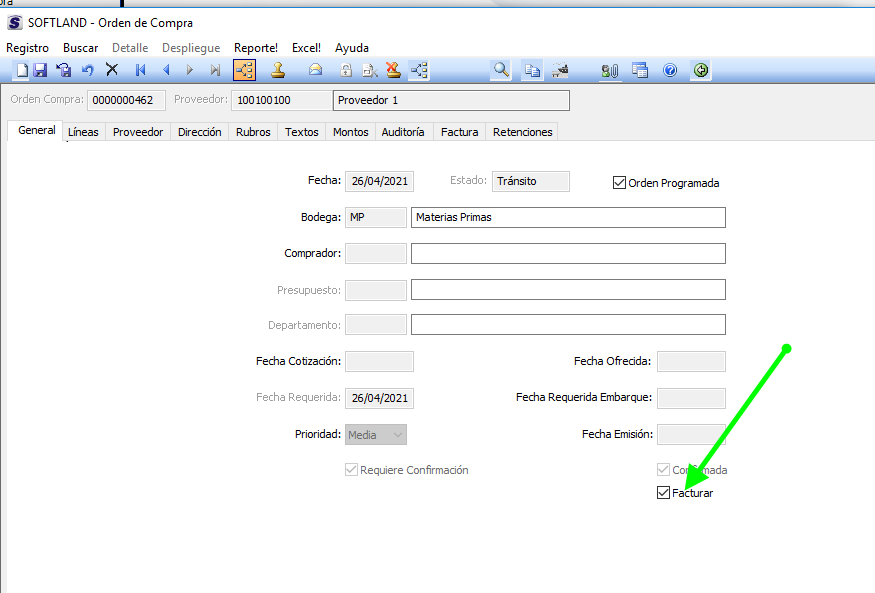Screen dimensions: 875x593
Task: Jump to the last record
Action: click(x=215, y=70)
